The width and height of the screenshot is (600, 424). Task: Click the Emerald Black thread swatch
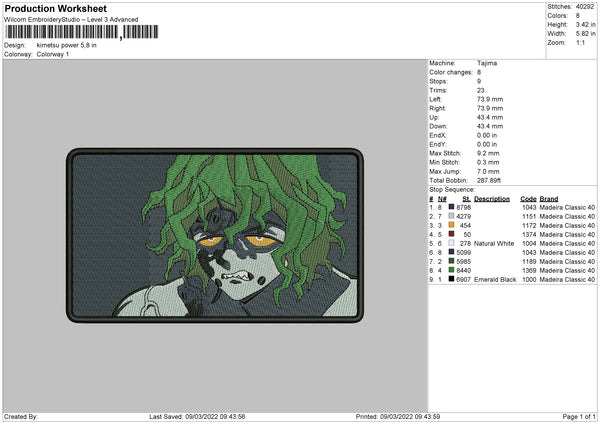tap(451, 279)
